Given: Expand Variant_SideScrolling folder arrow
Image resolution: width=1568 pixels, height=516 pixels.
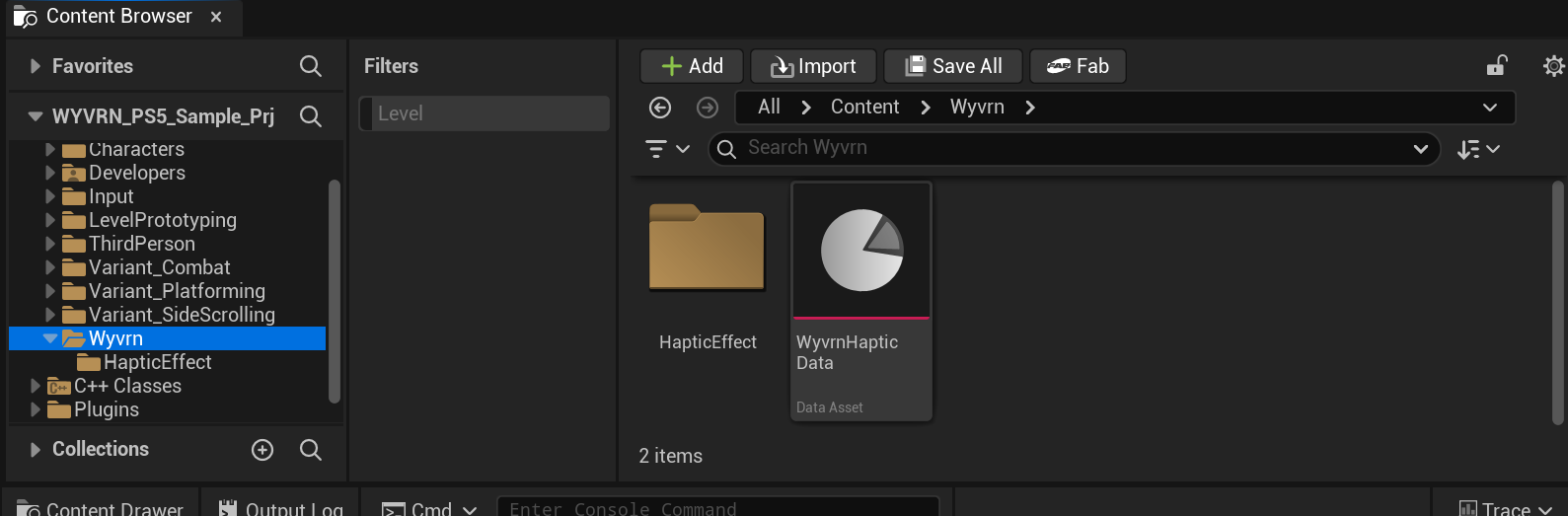Looking at the screenshot, I should point(50,315).
